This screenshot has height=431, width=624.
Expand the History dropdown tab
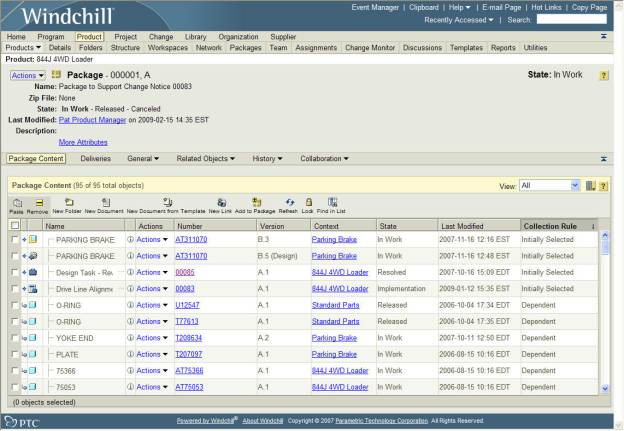(267, 158)
